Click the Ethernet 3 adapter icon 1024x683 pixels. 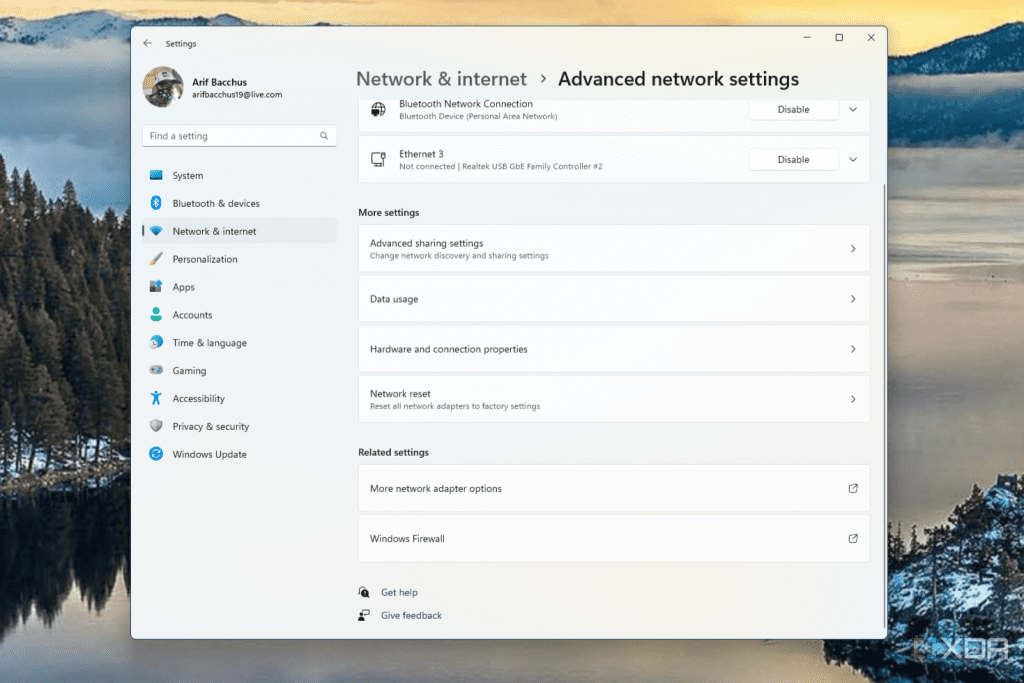378,159
